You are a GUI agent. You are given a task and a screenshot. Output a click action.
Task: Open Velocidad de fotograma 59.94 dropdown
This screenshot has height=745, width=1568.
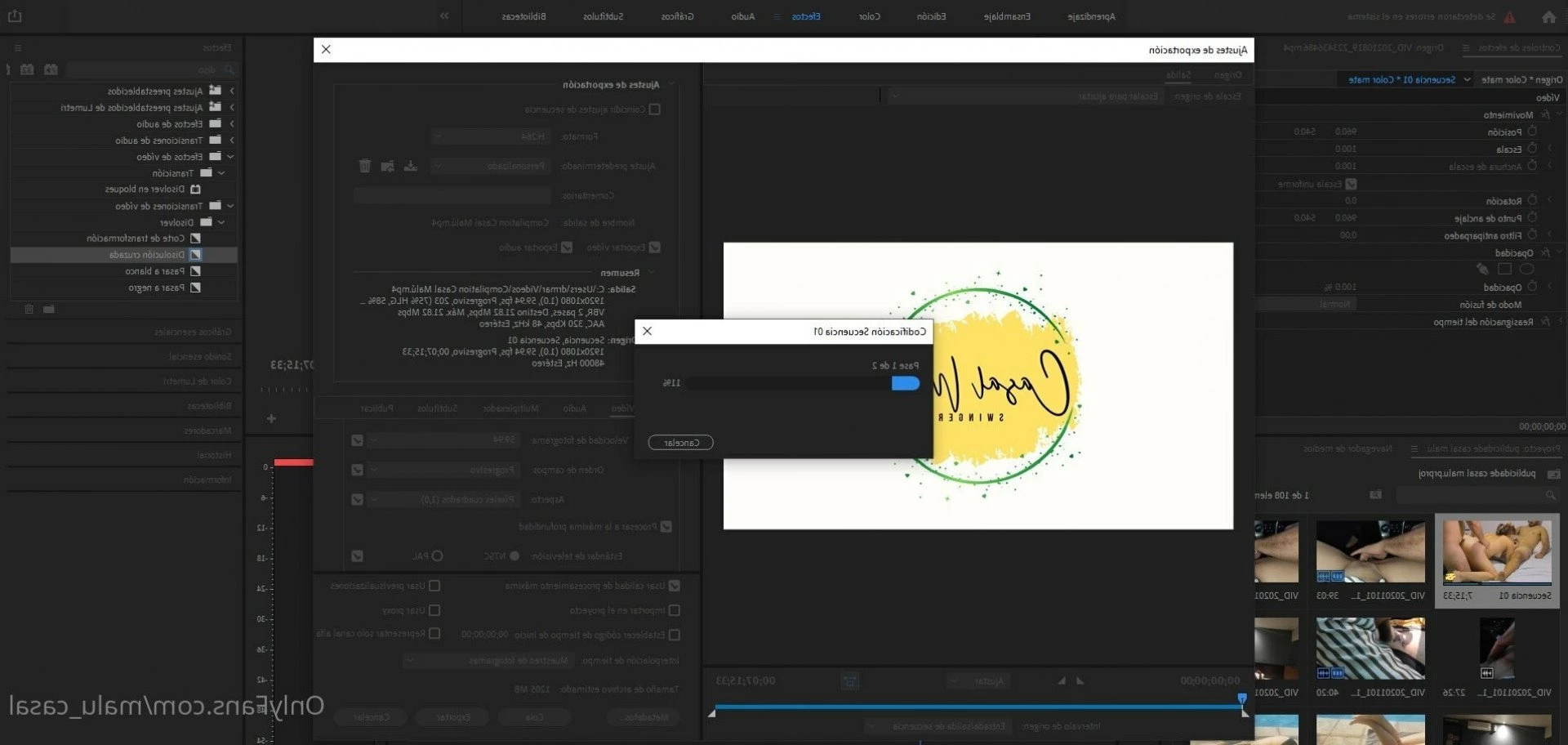coord(443,439)
